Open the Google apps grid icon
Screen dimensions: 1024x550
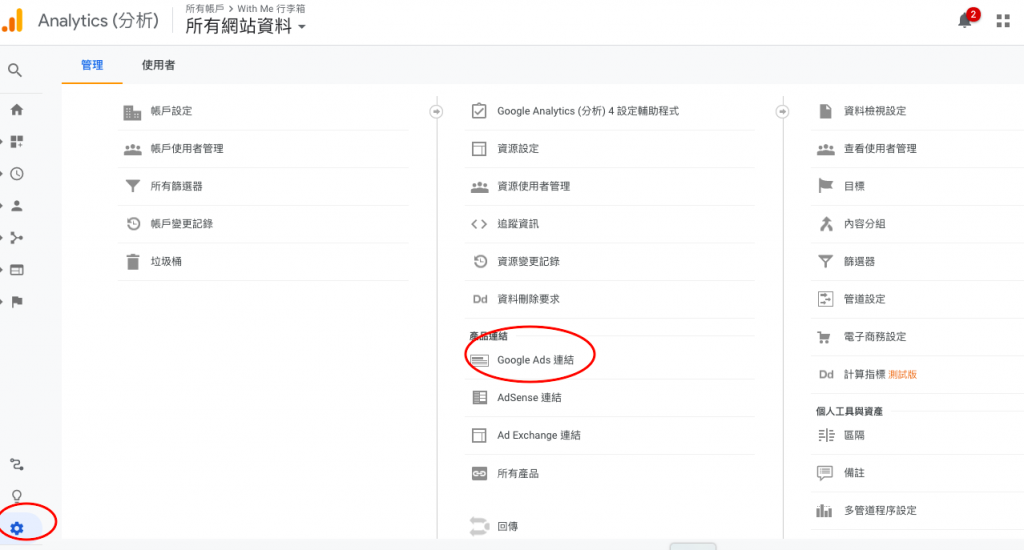click(1003, 21)
